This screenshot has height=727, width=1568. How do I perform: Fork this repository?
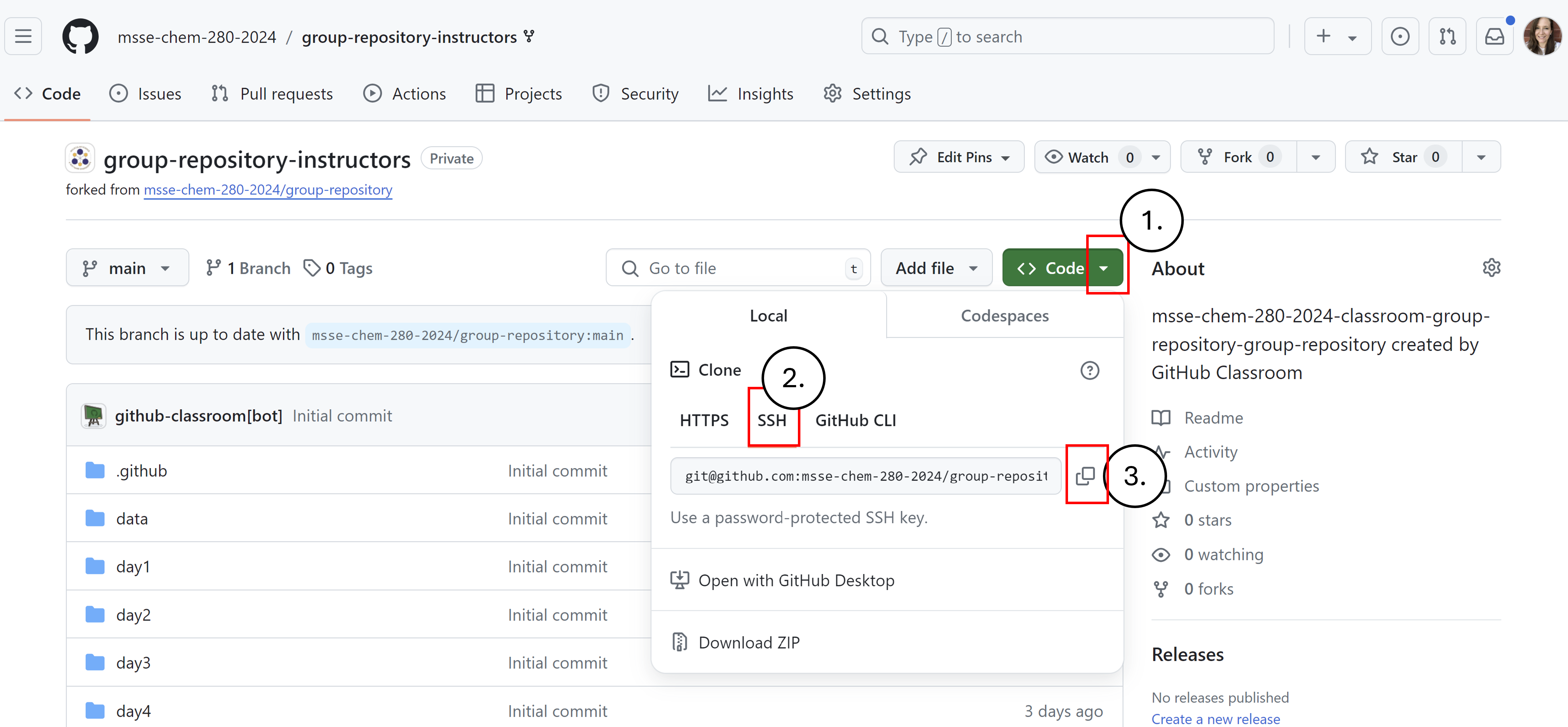1239,157
